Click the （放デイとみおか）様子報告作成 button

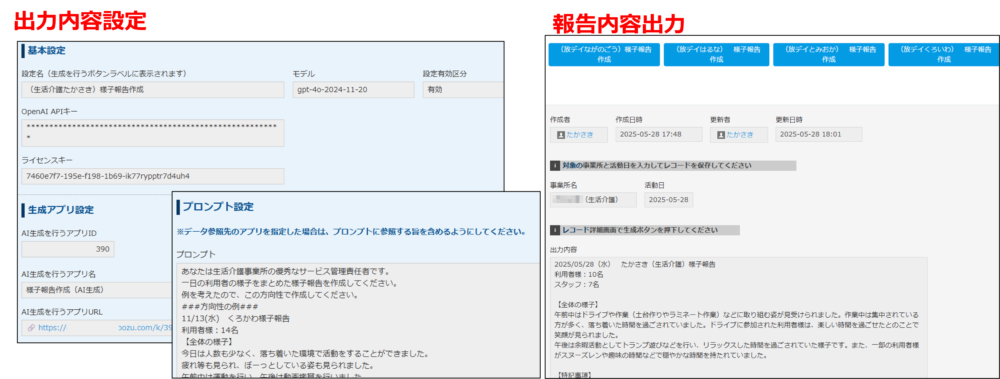828,54
